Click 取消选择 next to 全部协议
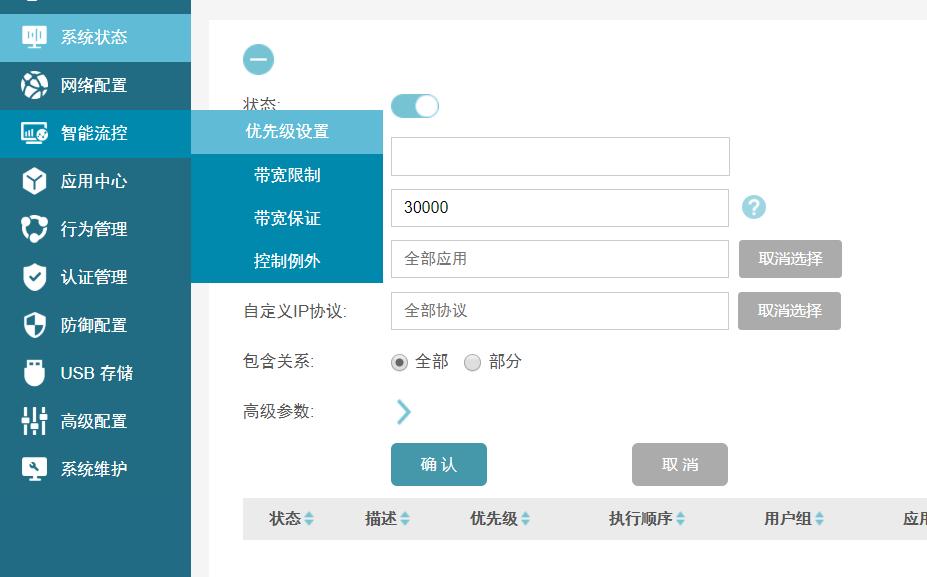Viewport: 927px width, 577px height. [789, 311]
